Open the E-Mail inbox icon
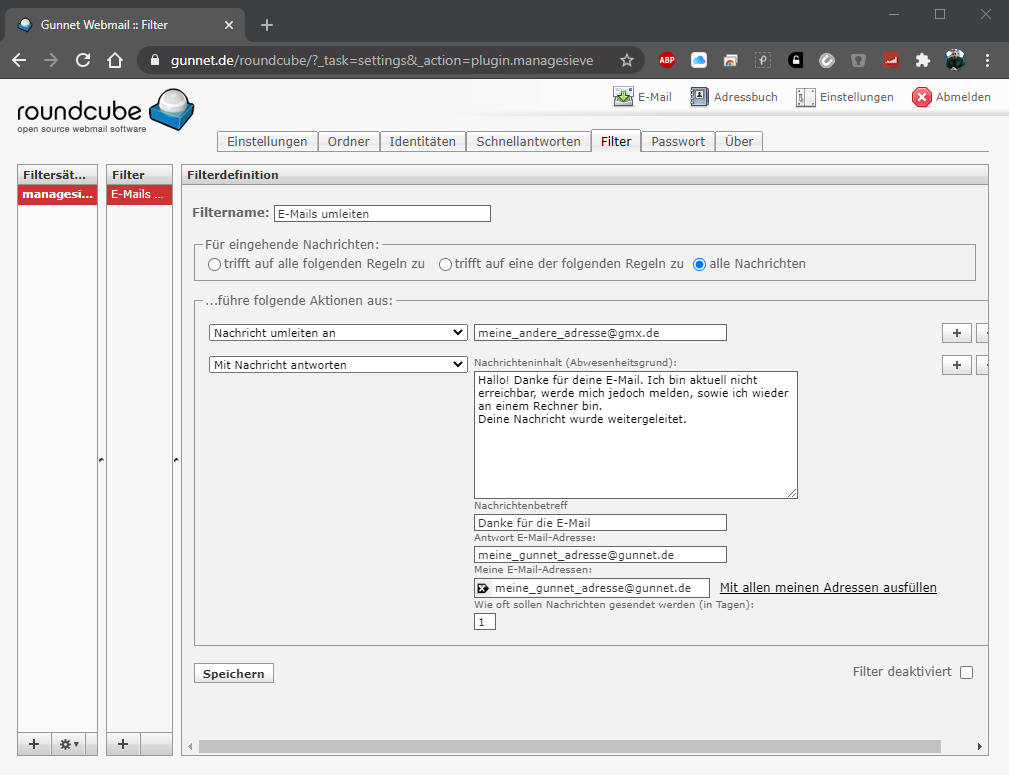Screen dimensions: 1009x775 pyautogui.click(x=622, y=97)
